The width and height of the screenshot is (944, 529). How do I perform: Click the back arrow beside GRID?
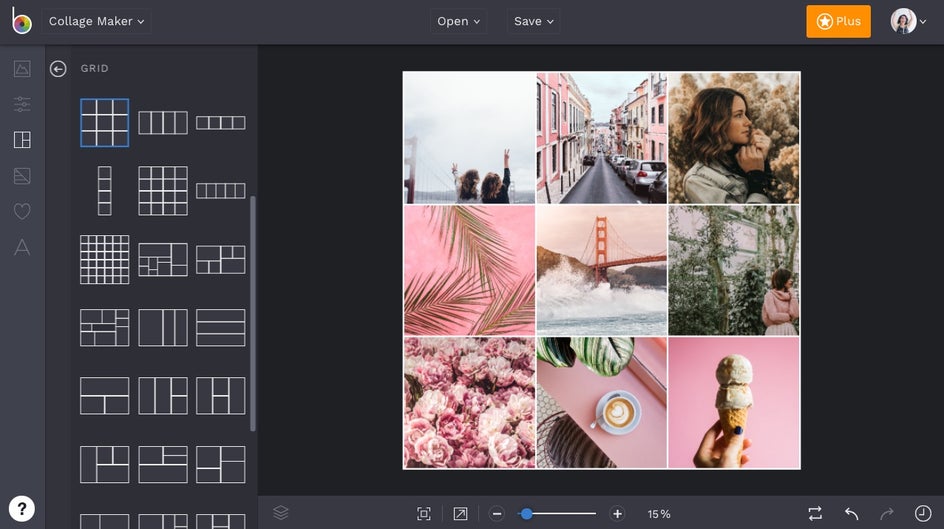pyautogui.click(x=58, y=69)
